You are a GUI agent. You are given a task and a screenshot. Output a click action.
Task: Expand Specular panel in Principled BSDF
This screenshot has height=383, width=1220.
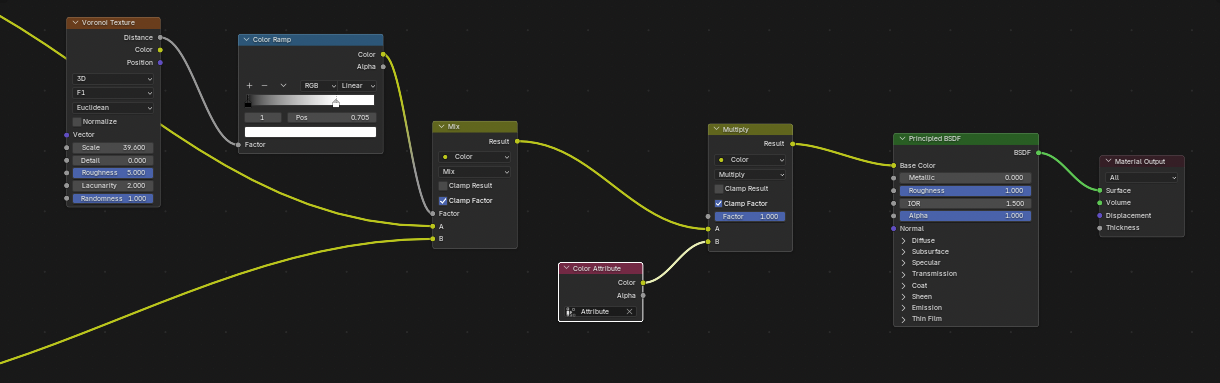click(x=904, y=263)
